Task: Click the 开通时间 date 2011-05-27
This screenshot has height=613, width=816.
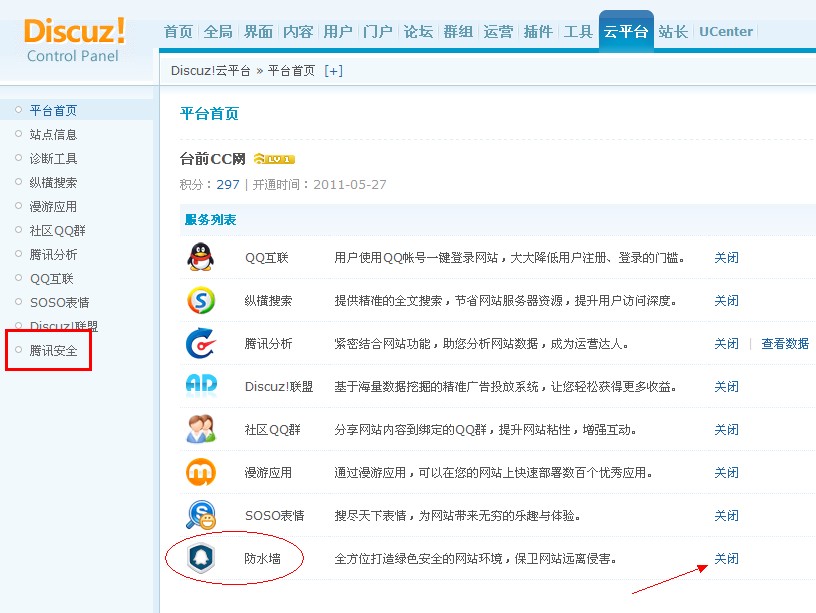Action: 350,184
